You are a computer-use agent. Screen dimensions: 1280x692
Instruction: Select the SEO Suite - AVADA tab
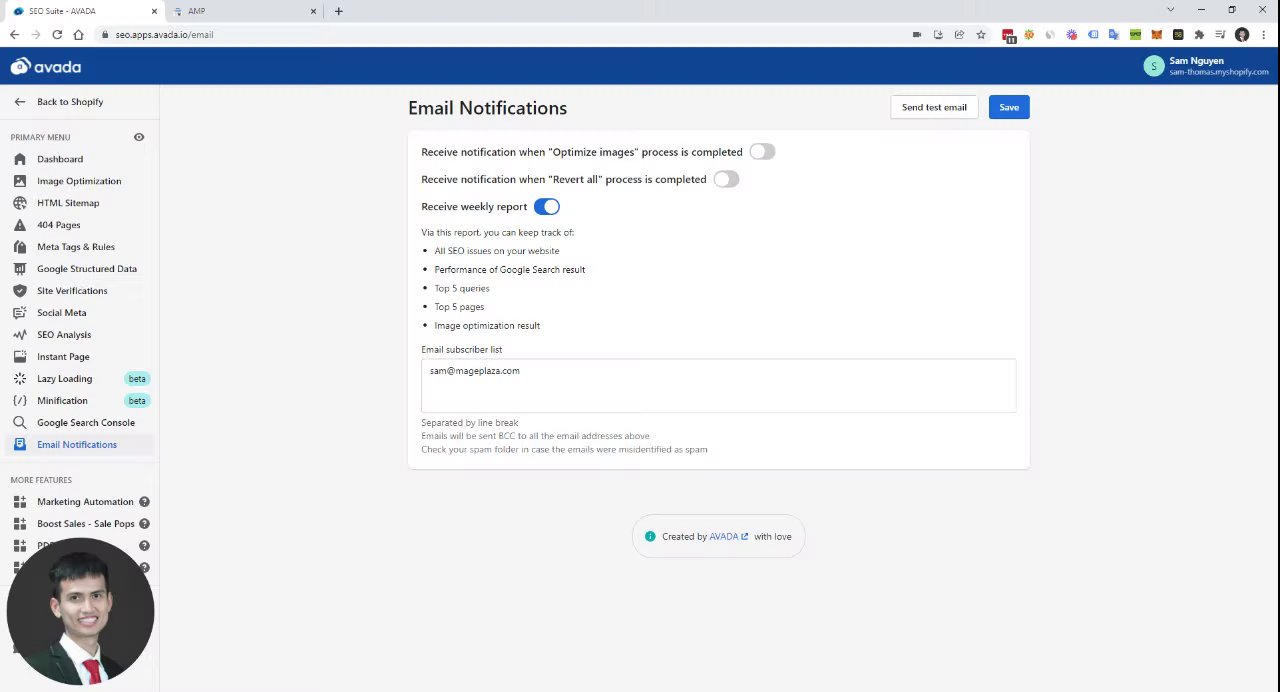pos(84,11)
